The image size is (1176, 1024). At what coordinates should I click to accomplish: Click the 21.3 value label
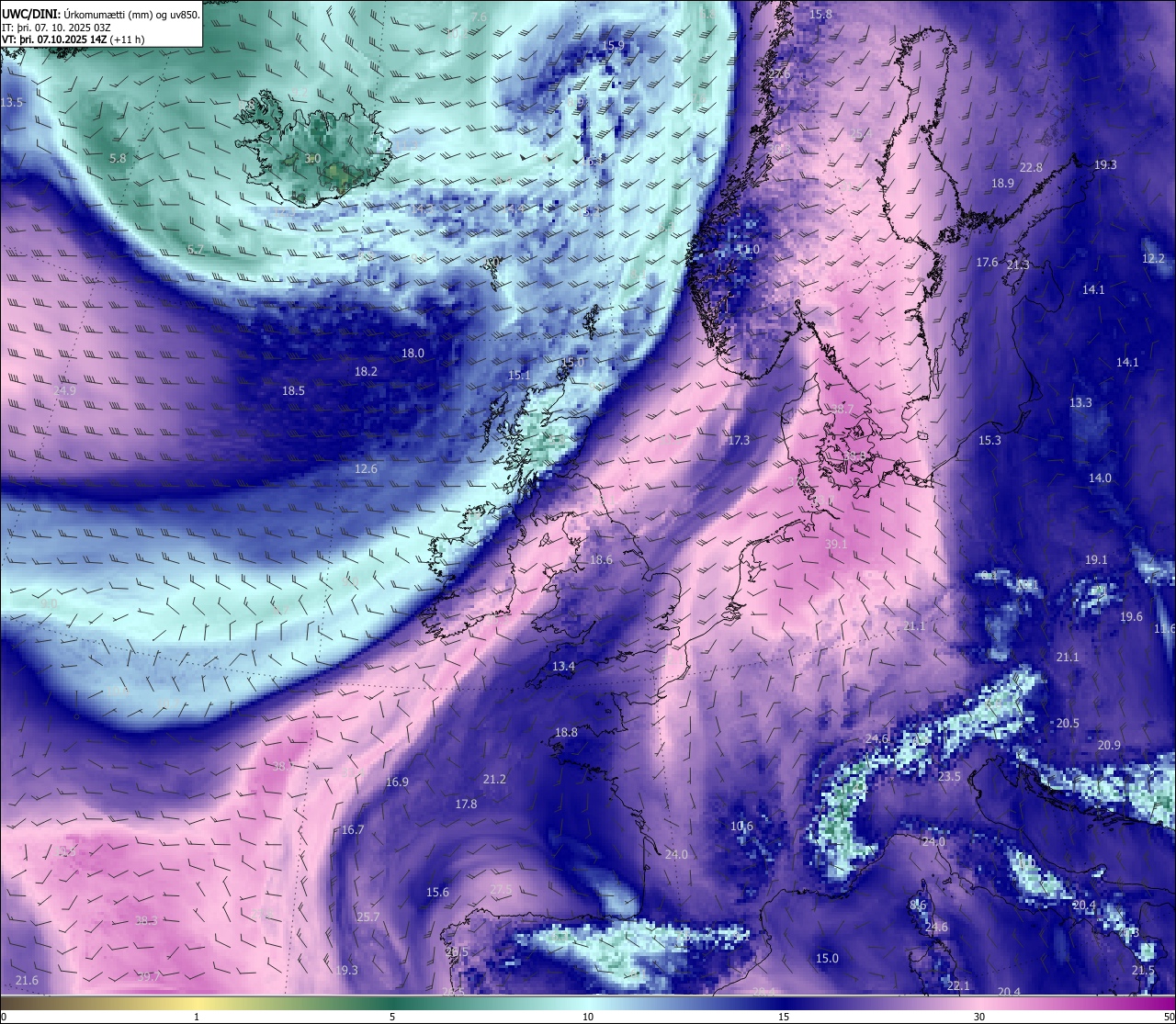pos(1018,265)
